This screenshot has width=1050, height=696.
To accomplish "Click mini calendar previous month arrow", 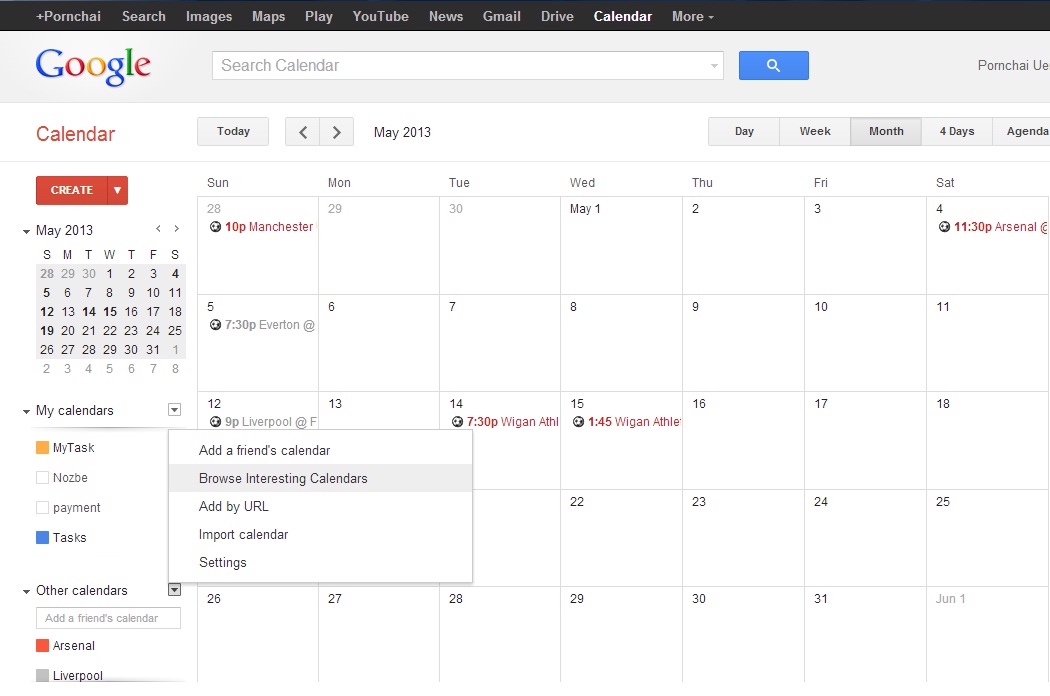I will tap(158, 229).
